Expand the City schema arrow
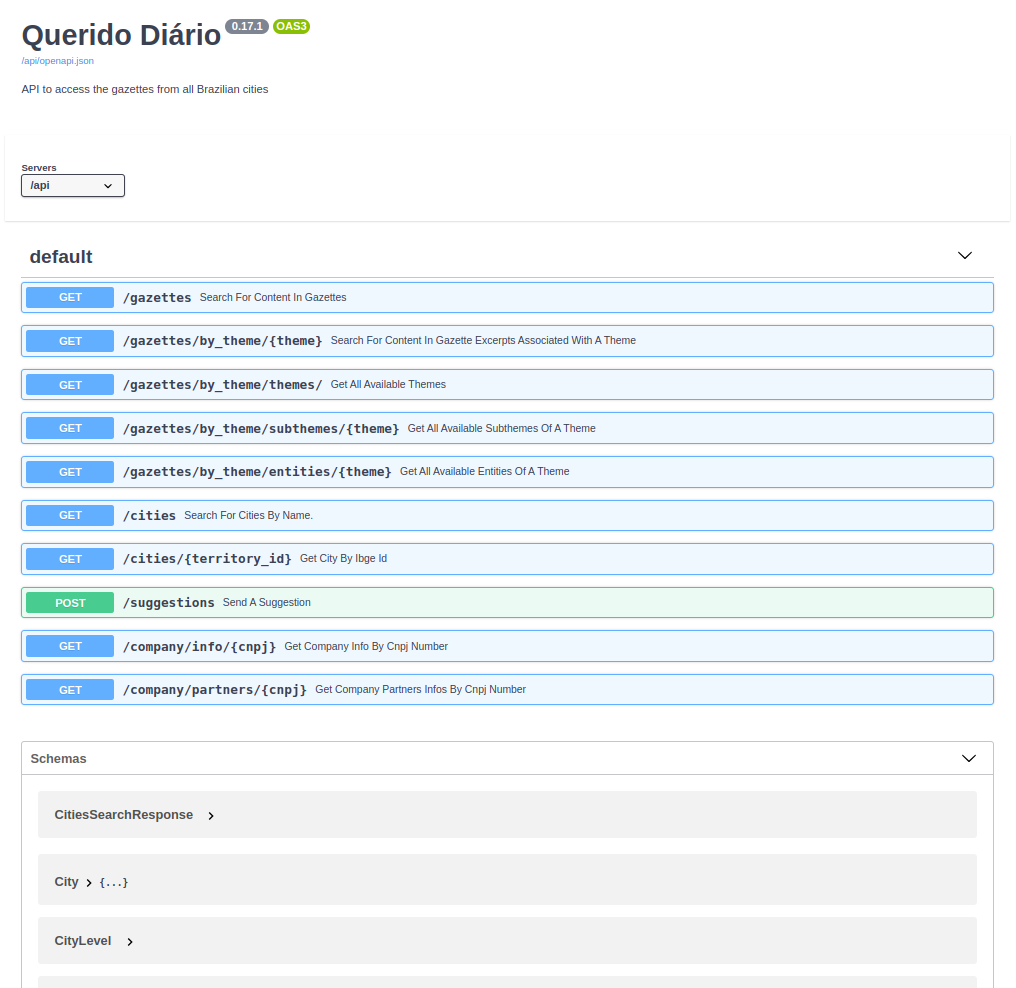Viewport: 1016px width, 988px height. coord(89,883)
